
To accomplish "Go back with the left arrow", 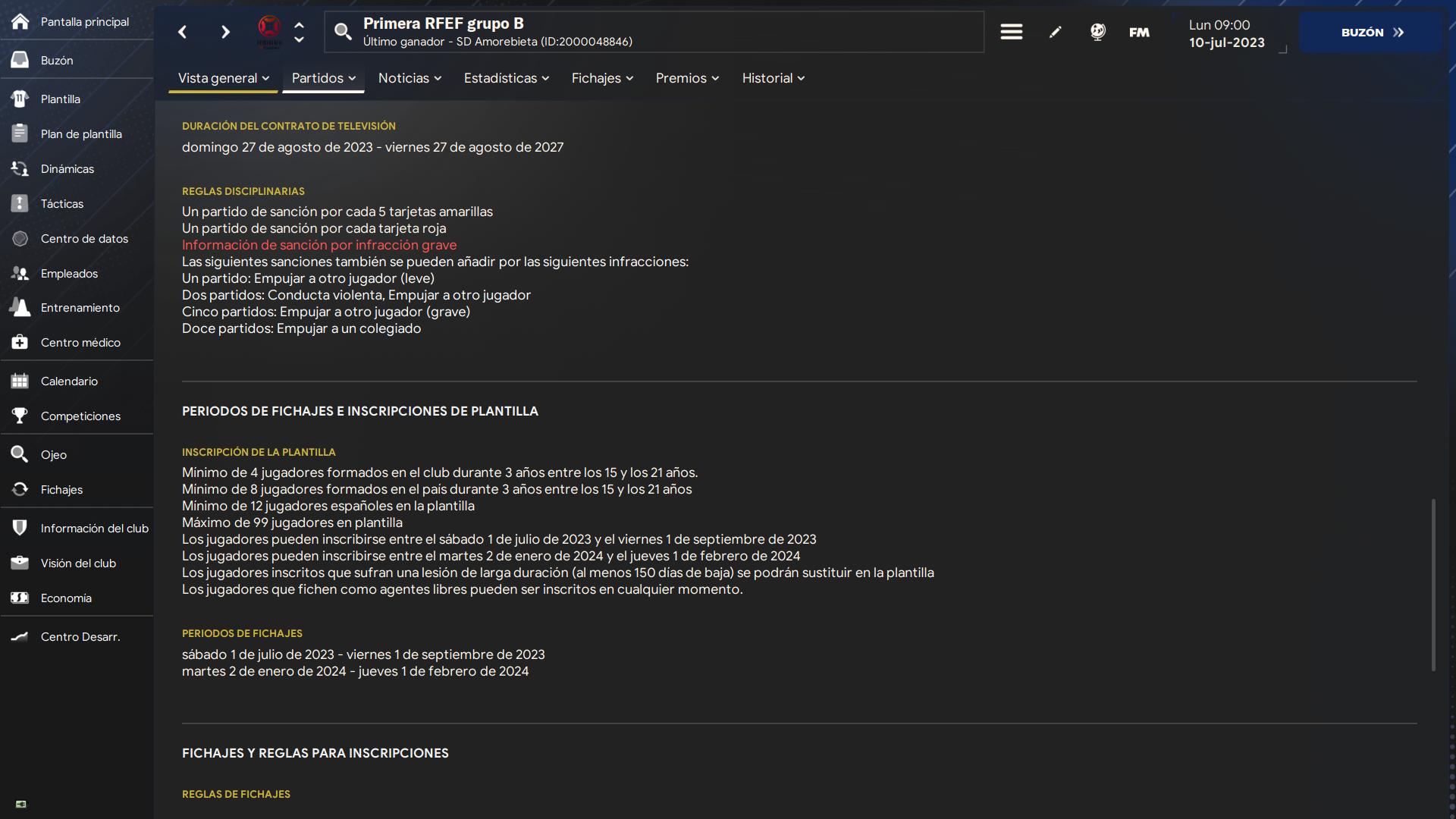I will 182,32.
